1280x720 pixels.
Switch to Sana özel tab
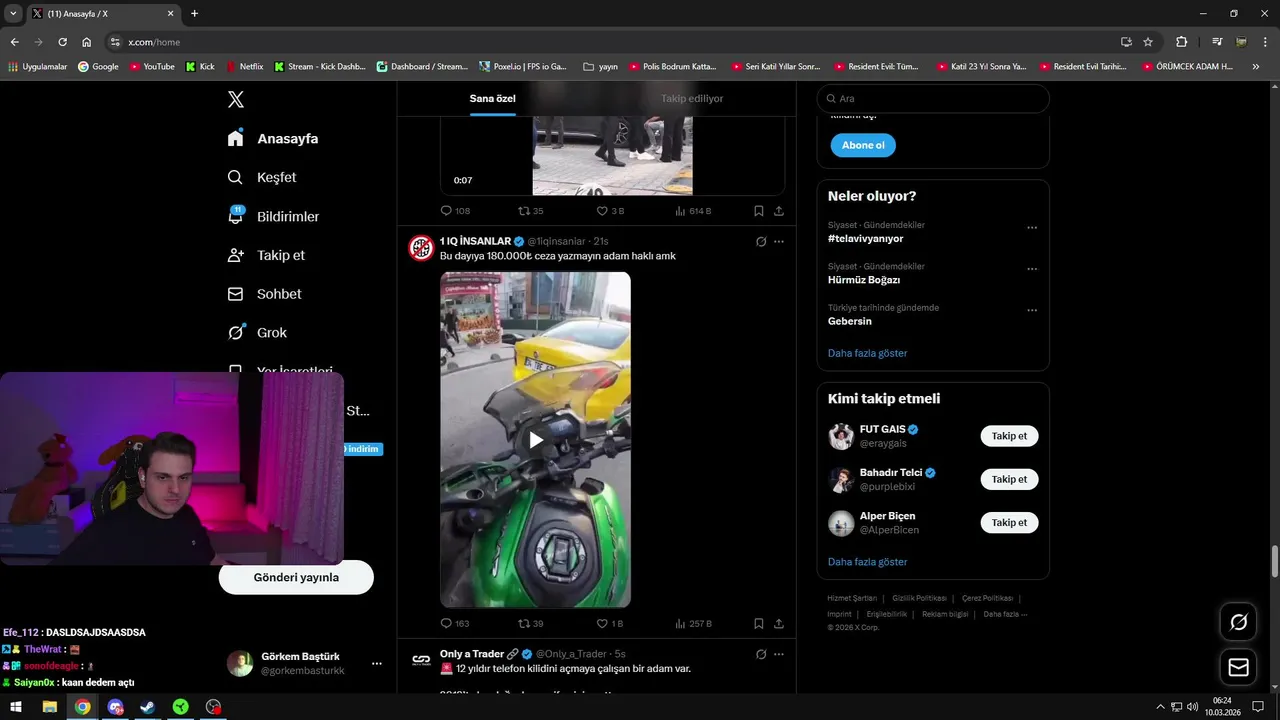pos(493,99)
